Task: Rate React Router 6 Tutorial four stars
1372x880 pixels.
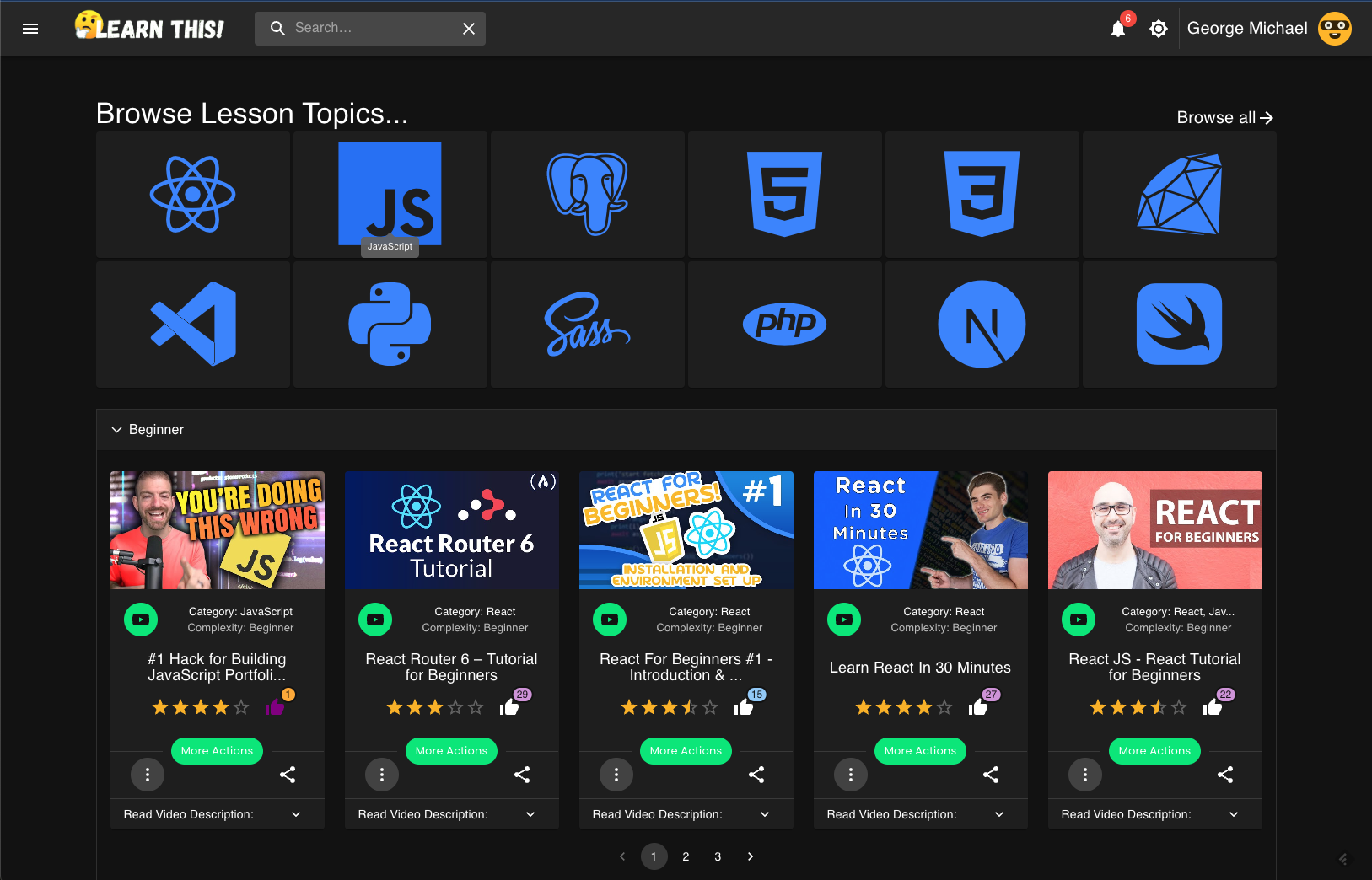Action: pyautogui.click(x=455, y=707)
